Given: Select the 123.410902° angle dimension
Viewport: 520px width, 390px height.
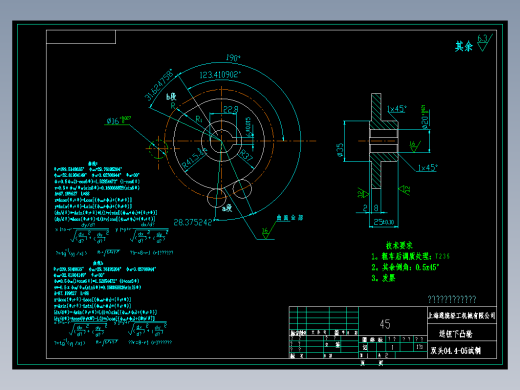Looking at the screenshot, I should coord(220,75).
